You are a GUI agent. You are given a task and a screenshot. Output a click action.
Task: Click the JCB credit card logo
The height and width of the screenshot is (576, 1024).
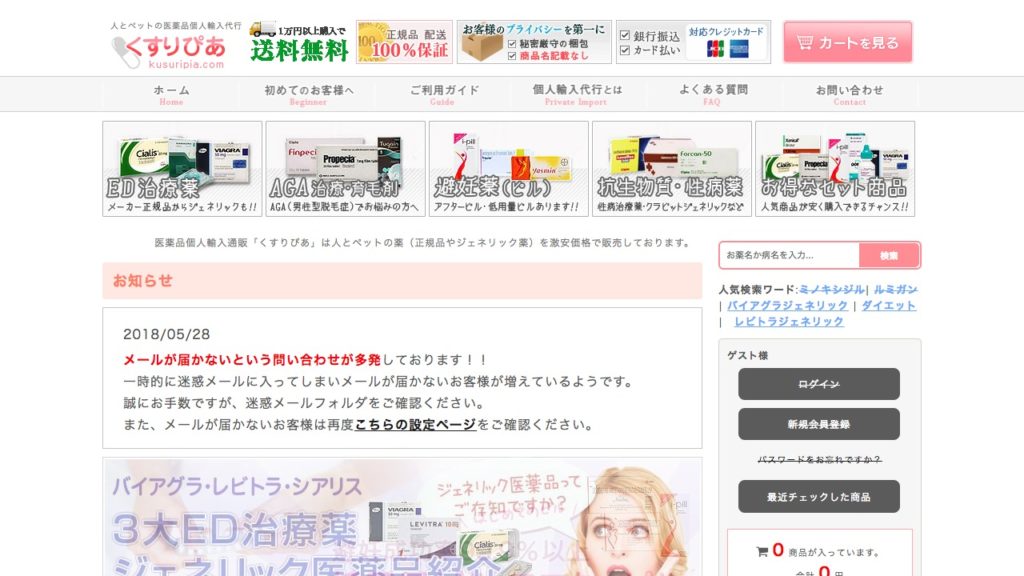(x=716, y=49)
